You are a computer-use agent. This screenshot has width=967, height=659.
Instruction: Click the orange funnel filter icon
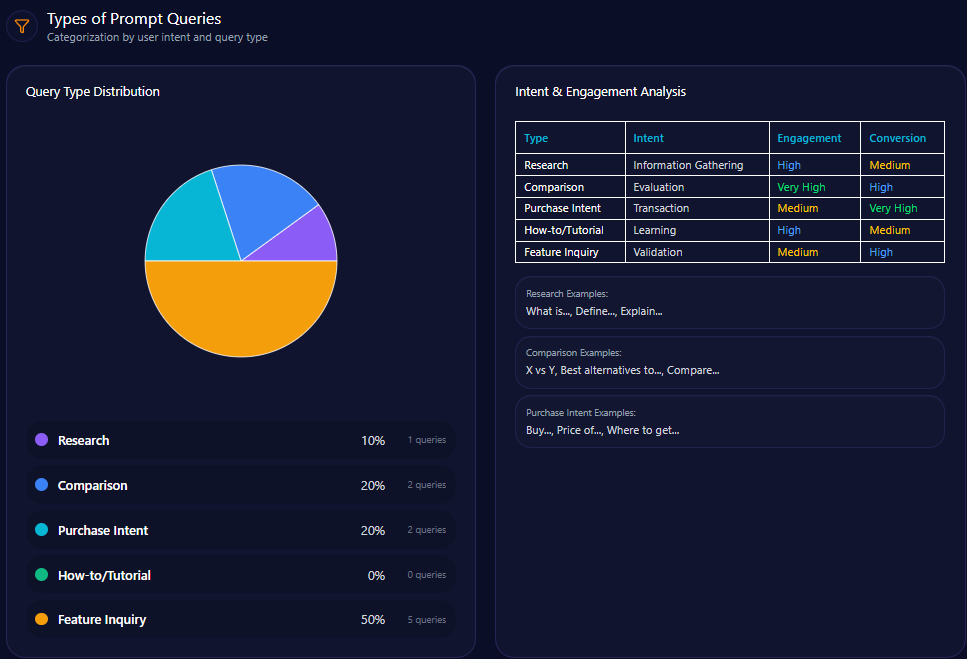coord(22,27)
